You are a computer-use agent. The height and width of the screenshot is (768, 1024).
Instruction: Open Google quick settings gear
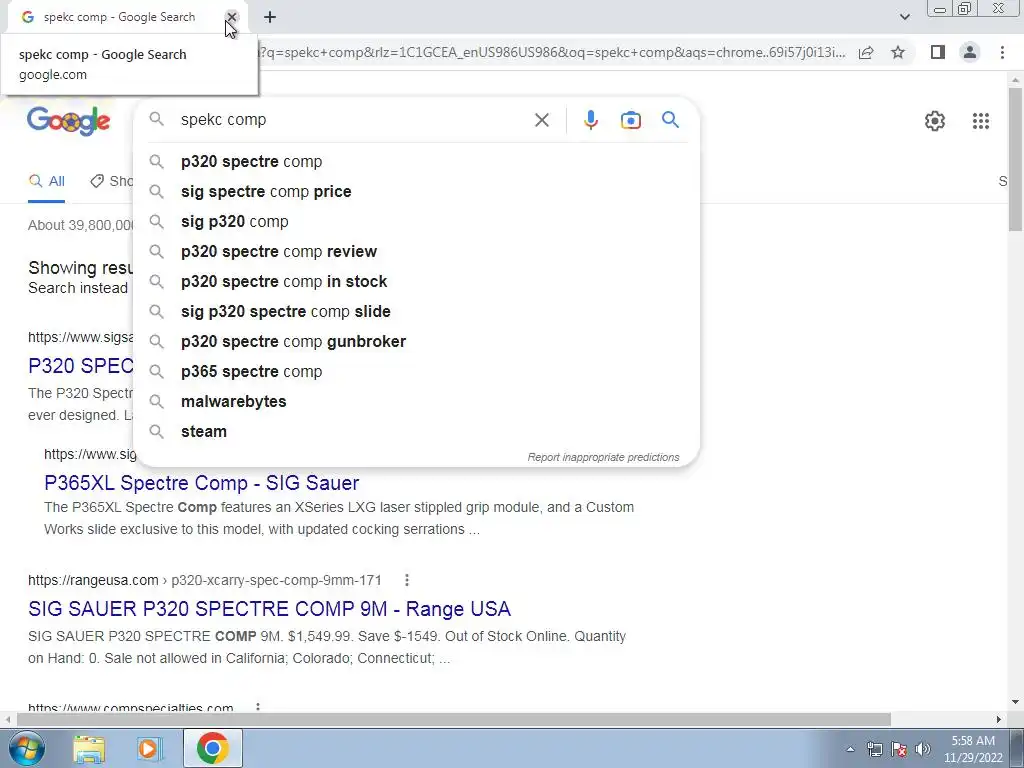click(x=935, y=121)
